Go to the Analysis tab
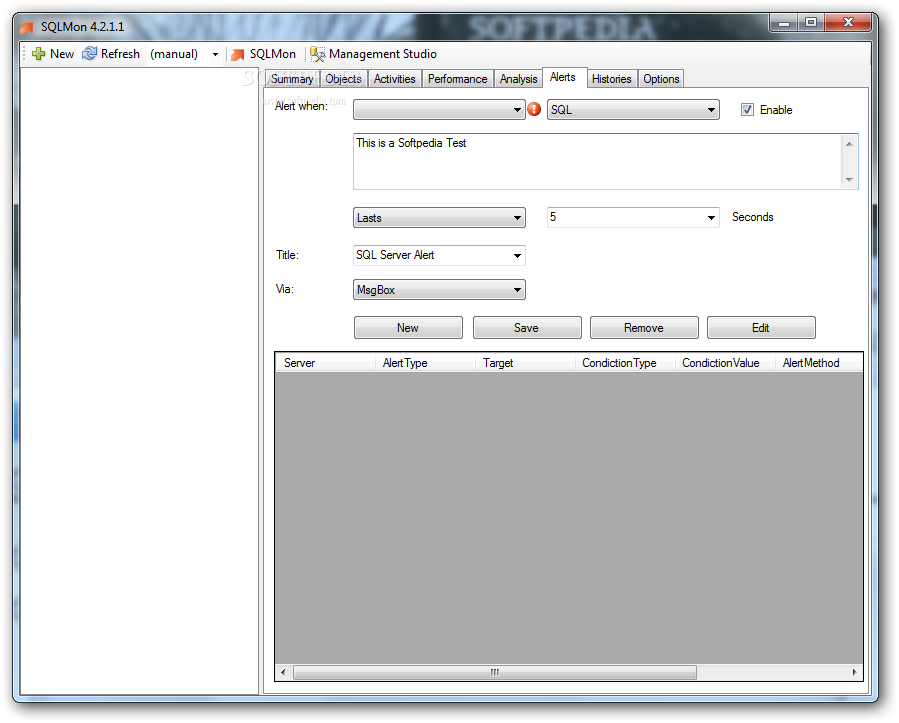The width and height of the screenshot is (899, 723). pyautogui.click(x=518, y=79)
